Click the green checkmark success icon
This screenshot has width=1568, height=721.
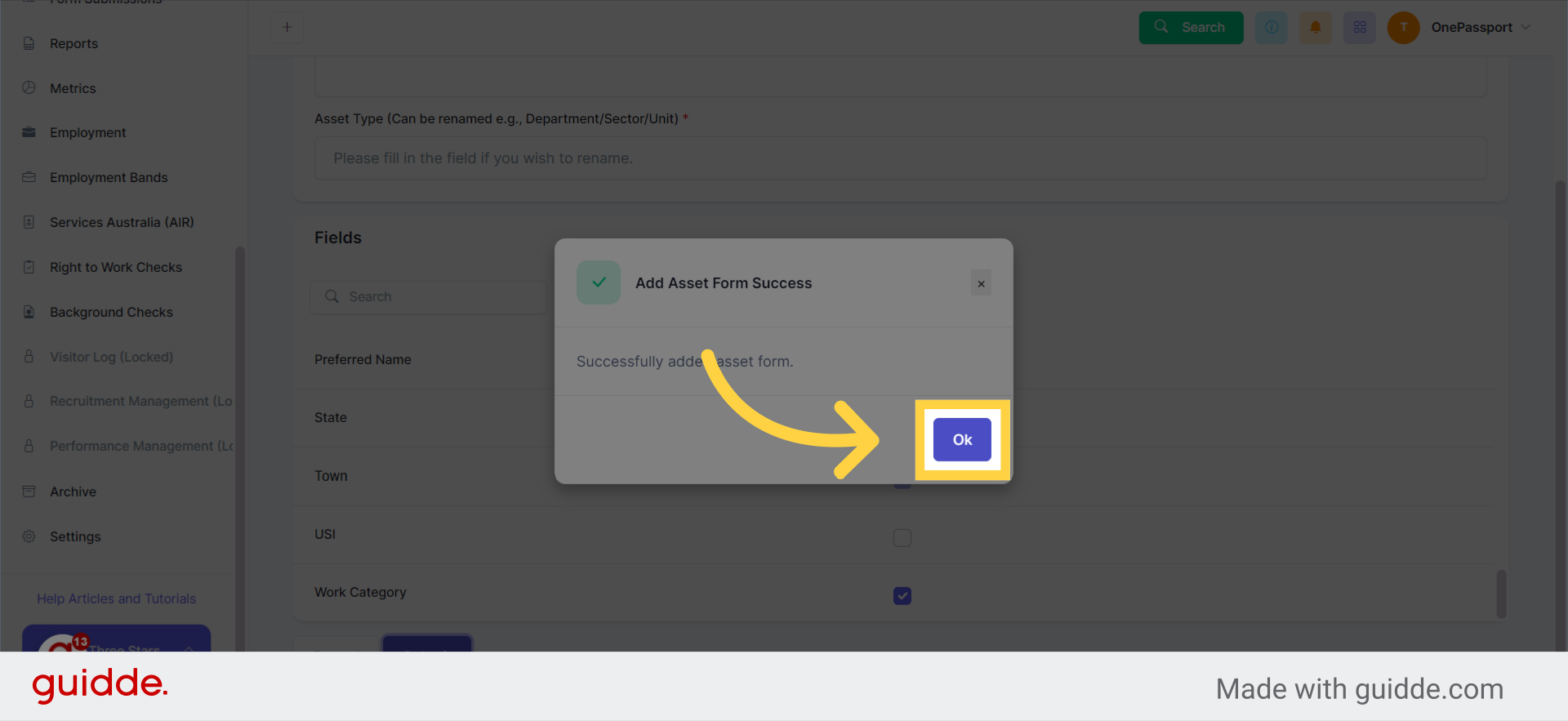click(599, 283)
